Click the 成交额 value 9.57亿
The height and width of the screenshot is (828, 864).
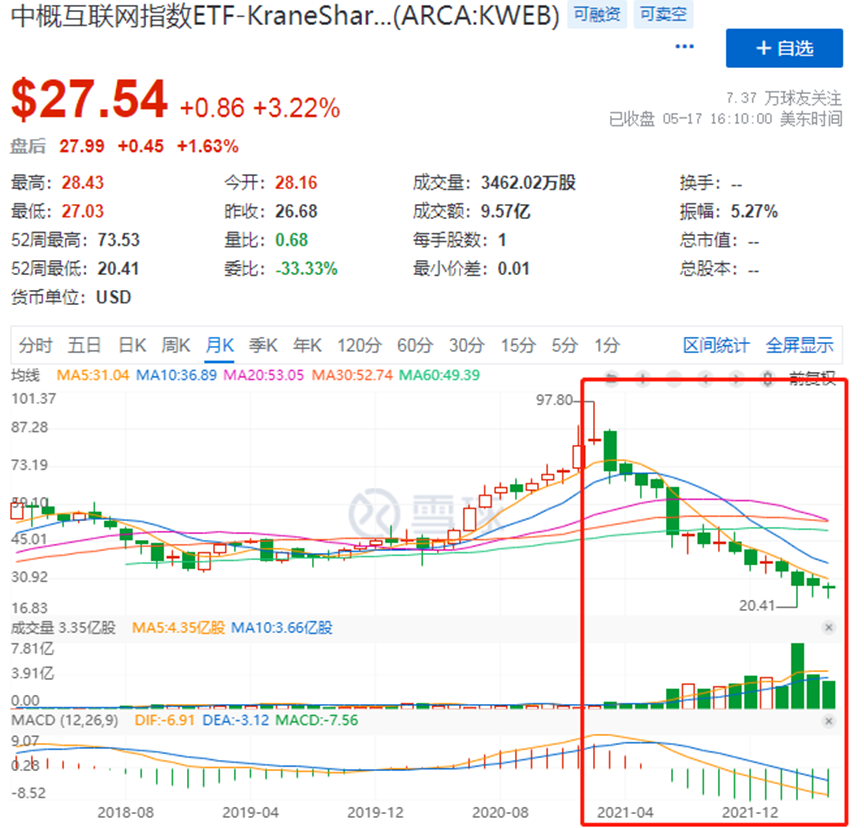click(505, 211)
